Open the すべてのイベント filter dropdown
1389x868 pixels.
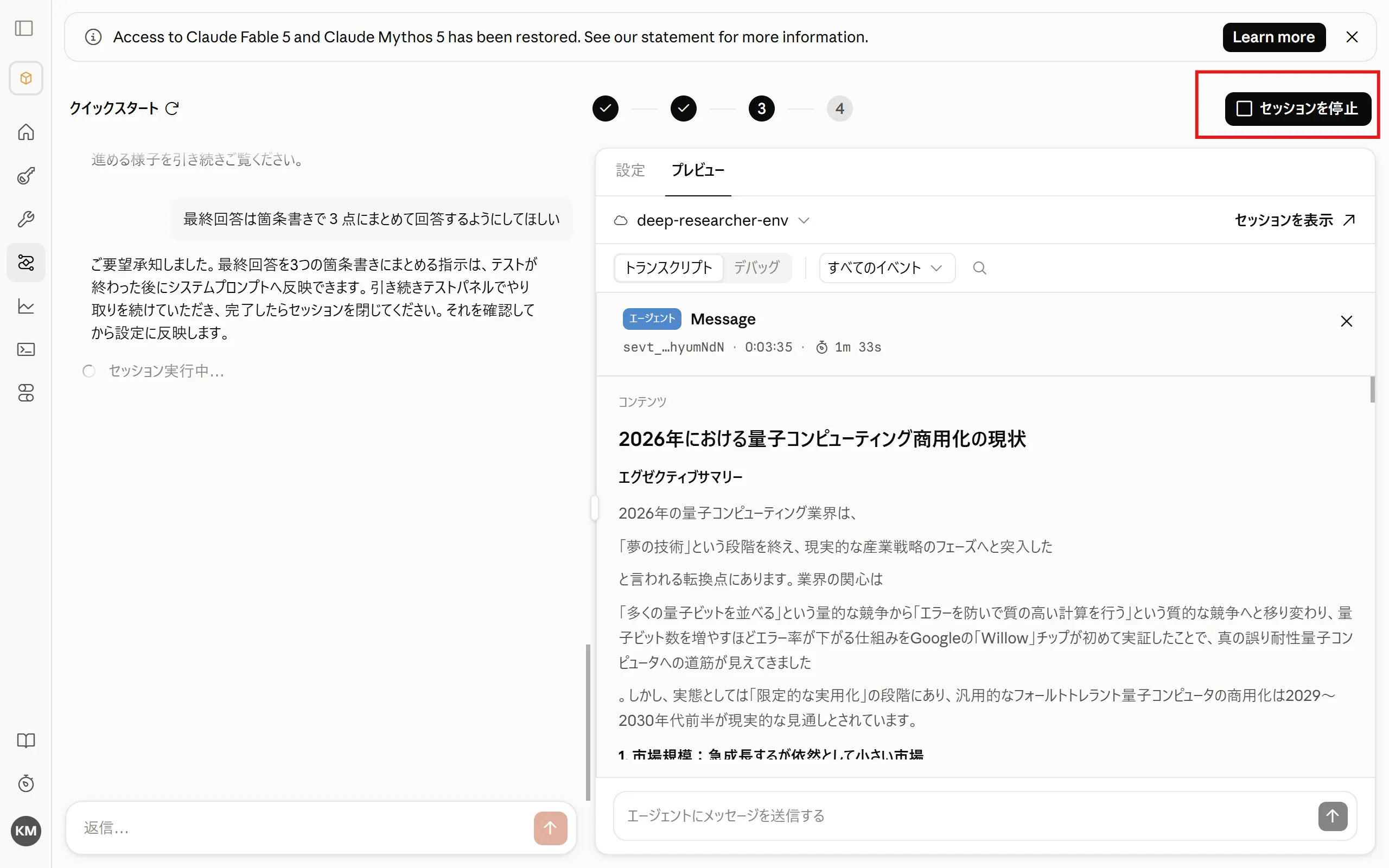point(887,267)
